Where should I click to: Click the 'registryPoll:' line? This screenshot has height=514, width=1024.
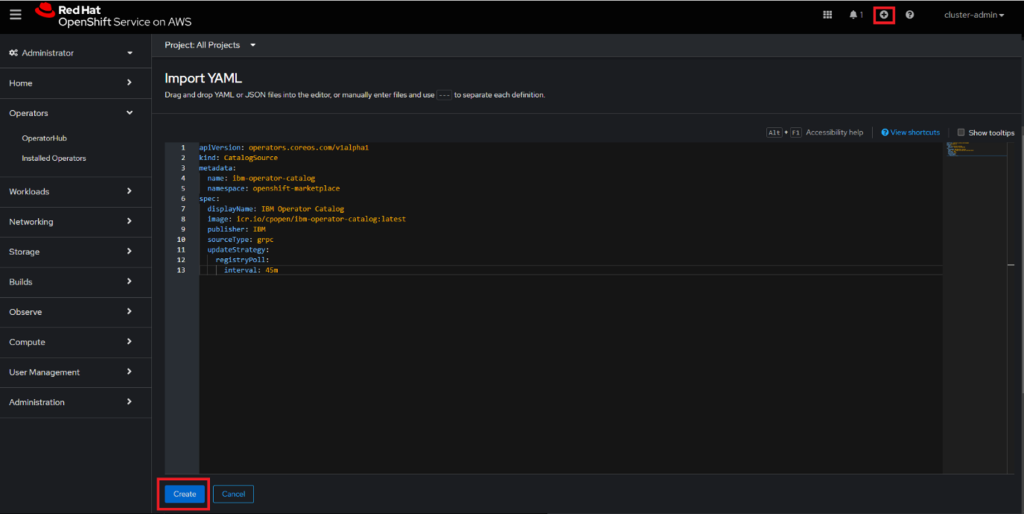[x=242, y=260]
